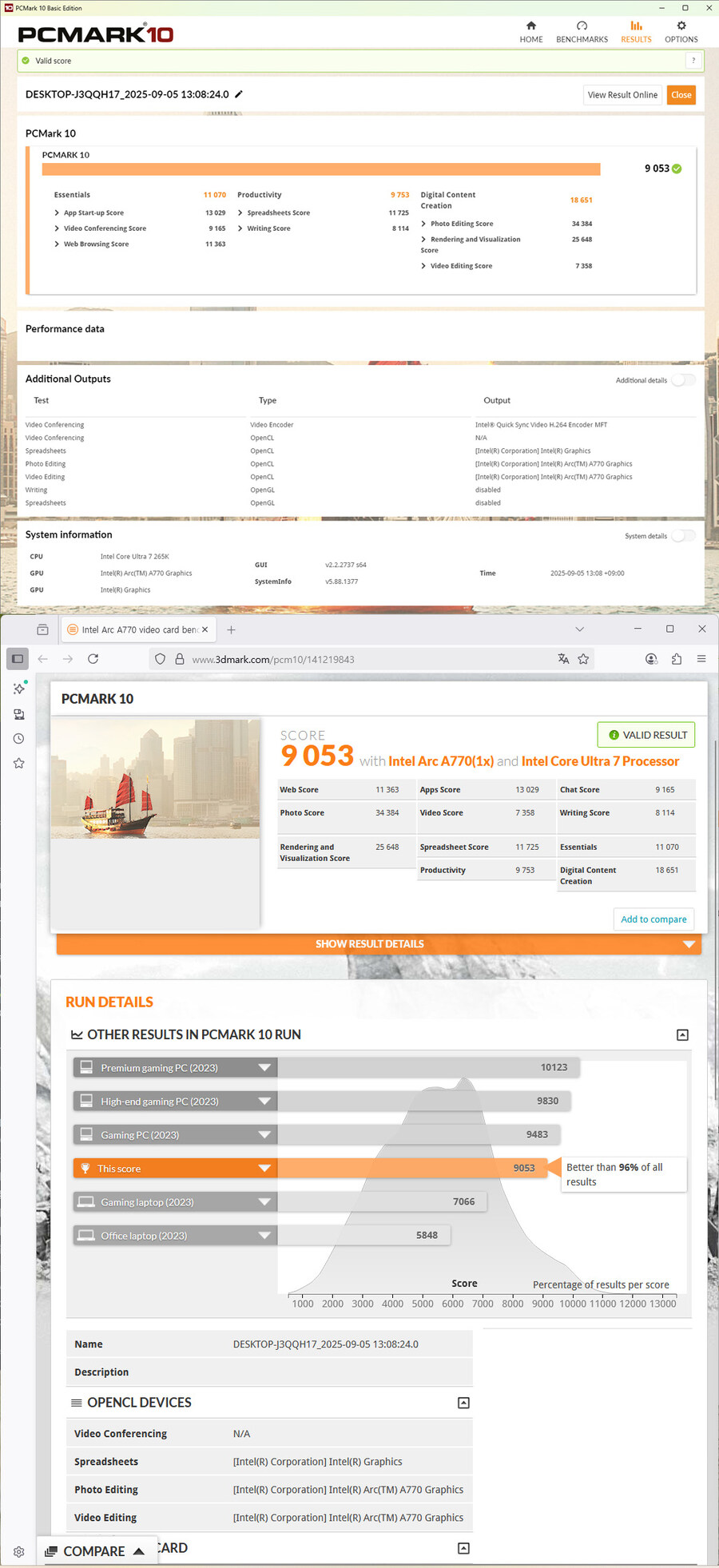Open the browser hamburger menu
This screenshot has width=719, height=1568.
point(701,659)
